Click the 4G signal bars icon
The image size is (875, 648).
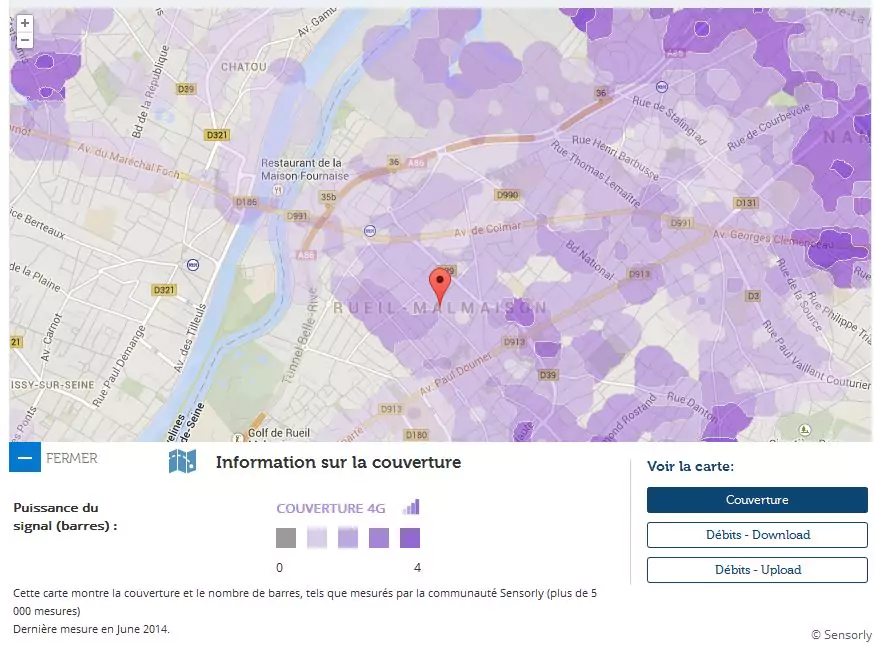pos(411,507)
